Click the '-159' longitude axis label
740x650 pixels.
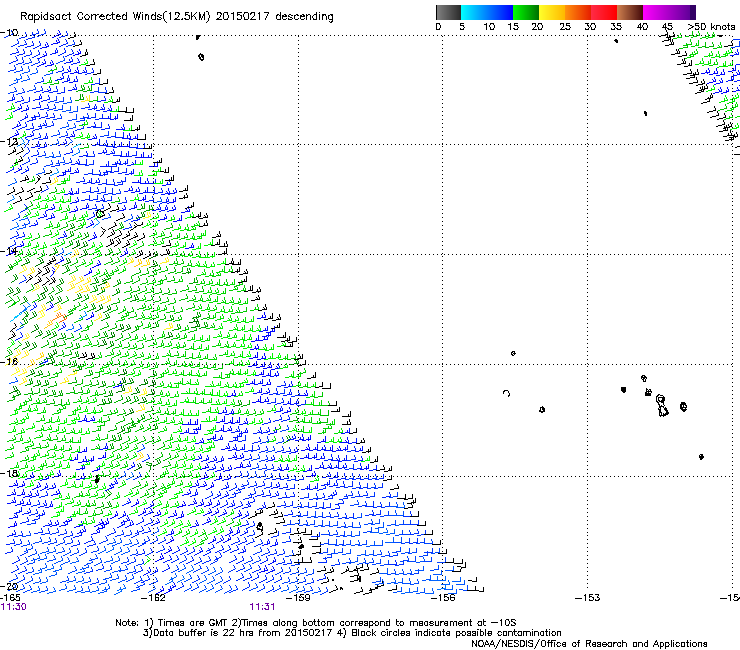point(298,598)
